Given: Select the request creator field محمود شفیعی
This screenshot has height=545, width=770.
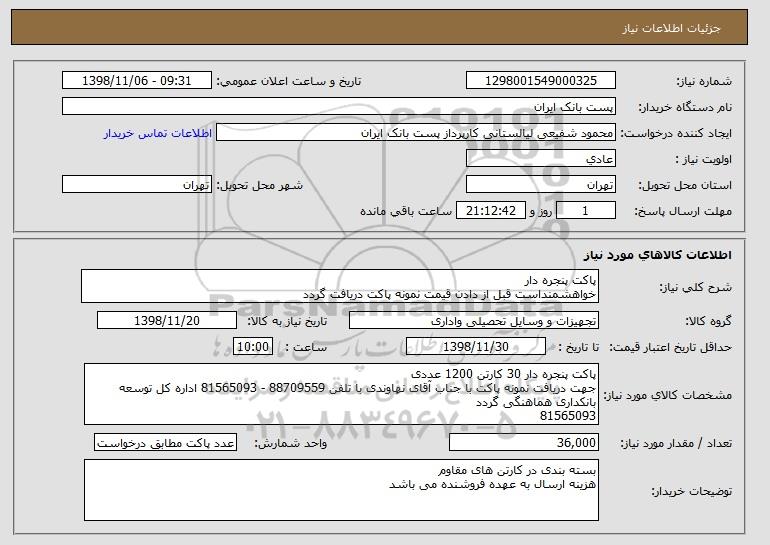Looking at the screenshot, I should tap(416, 133).
